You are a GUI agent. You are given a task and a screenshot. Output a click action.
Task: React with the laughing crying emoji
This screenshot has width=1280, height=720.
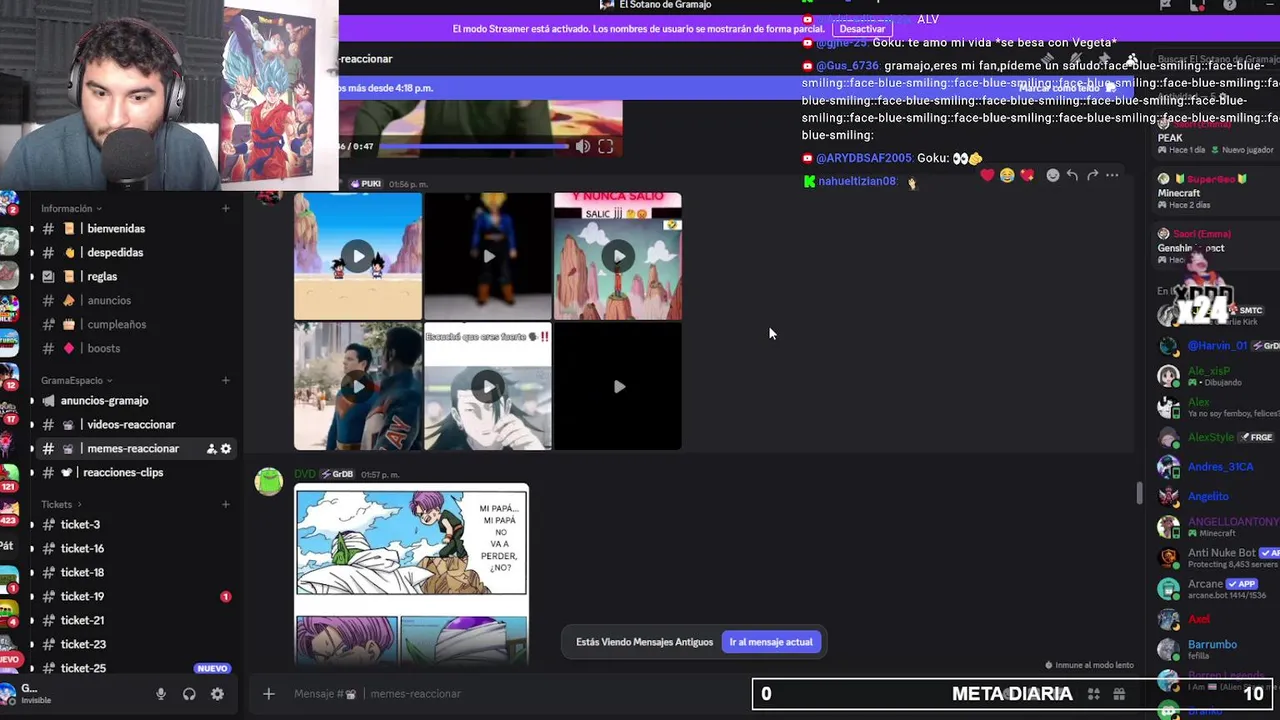point(1007,175)
